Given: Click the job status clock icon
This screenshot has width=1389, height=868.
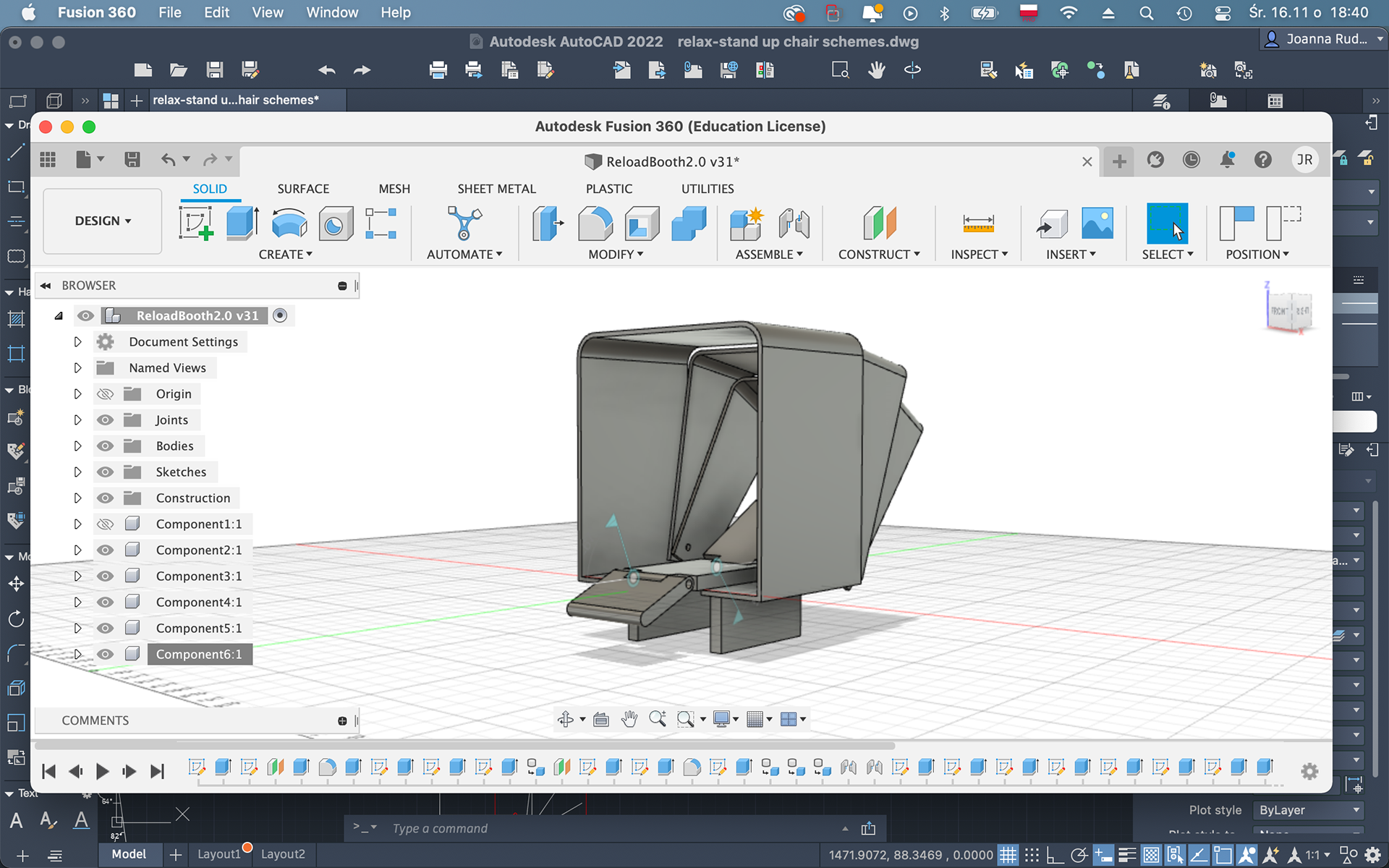Looking at the screenshot, I should pyautogui.click(x=1191, y=160).
